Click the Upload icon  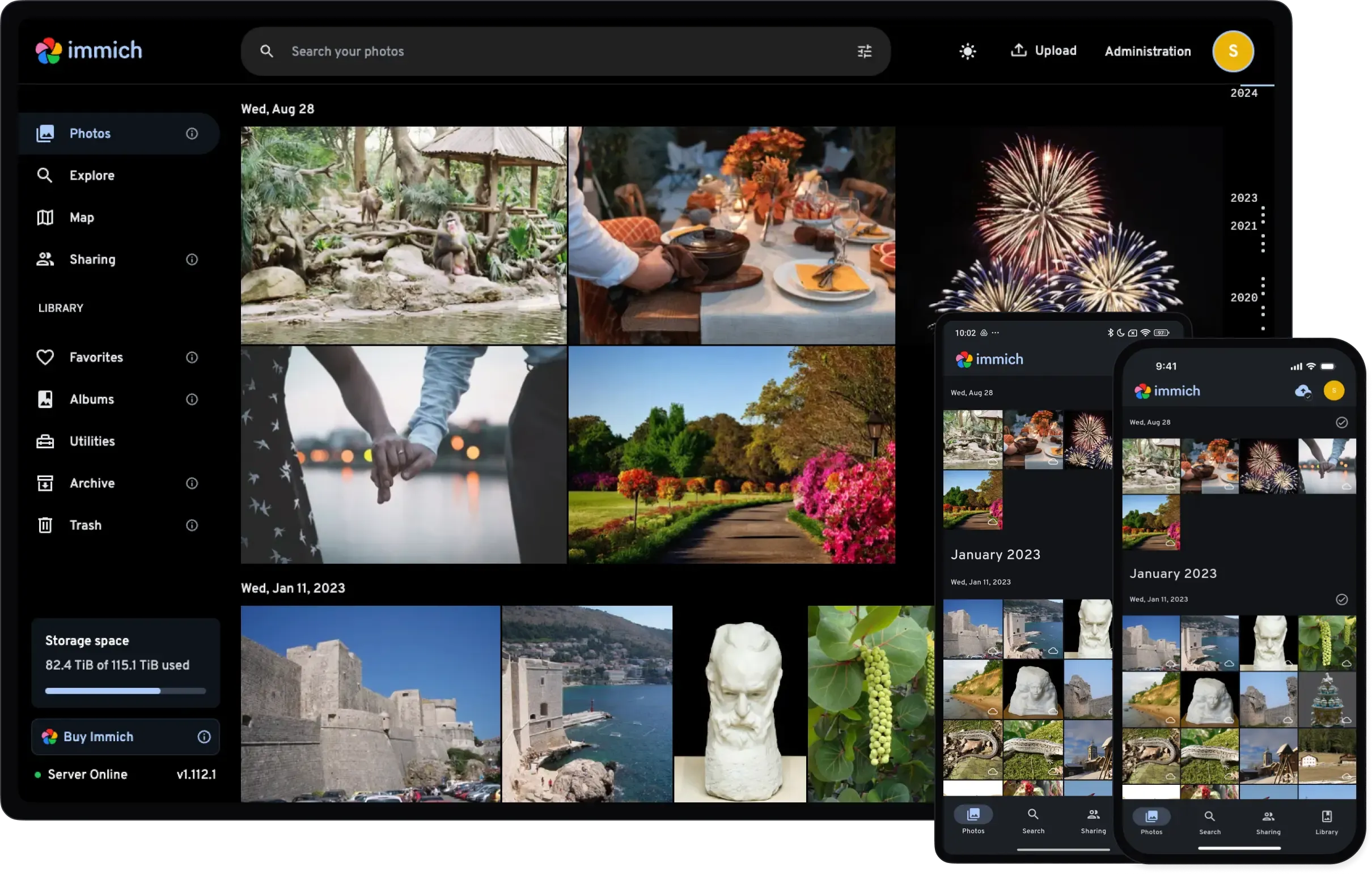tap(1018, 50)
